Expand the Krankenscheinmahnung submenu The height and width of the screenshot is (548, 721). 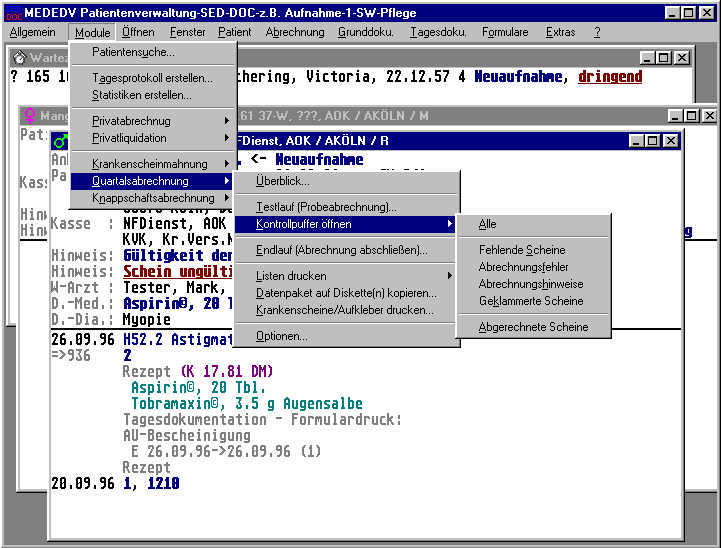[x=154, y=164]
